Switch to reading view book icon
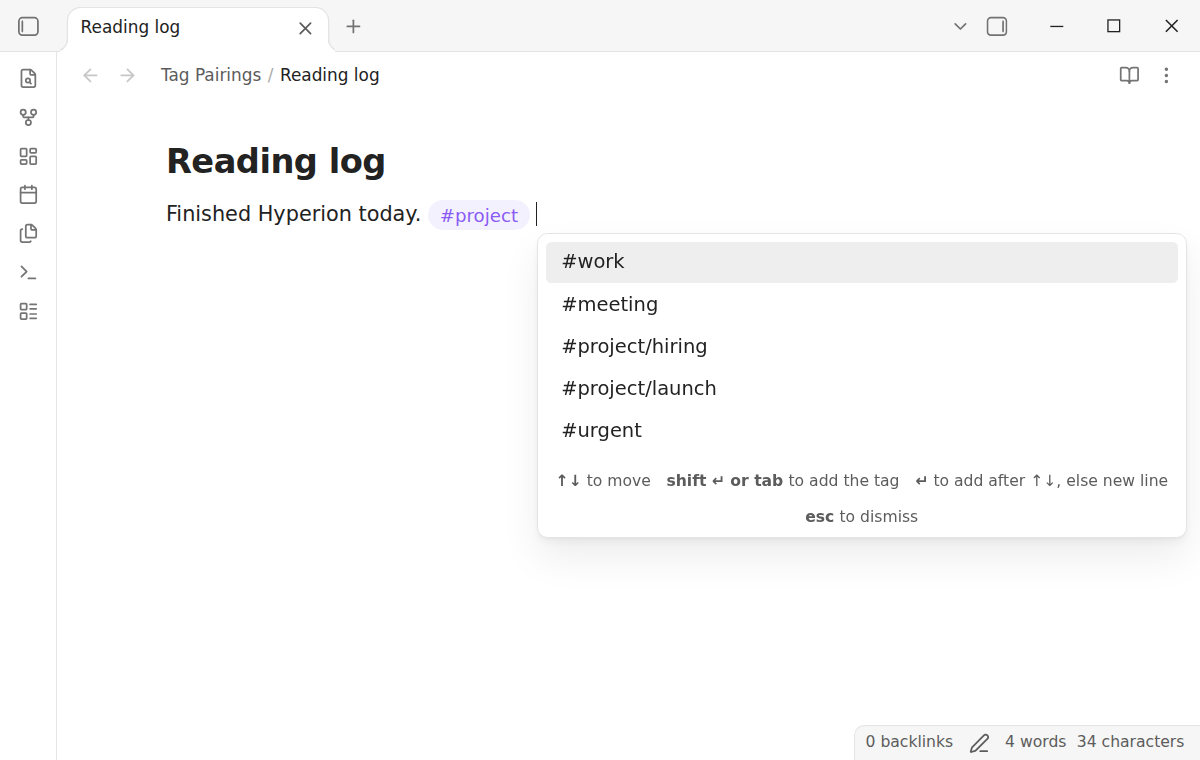Image resolution: width=1200 pixels, height=760 pixels. 1129,75
